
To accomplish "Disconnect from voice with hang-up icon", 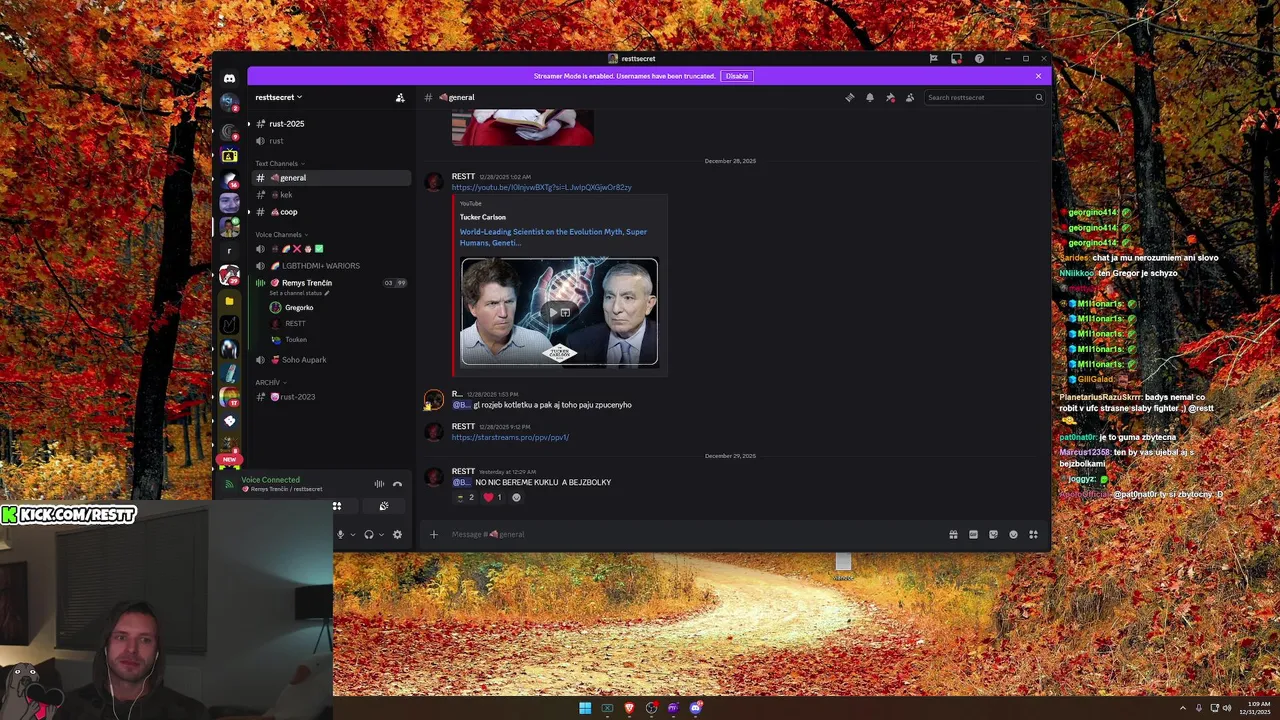I will [397, 484].
